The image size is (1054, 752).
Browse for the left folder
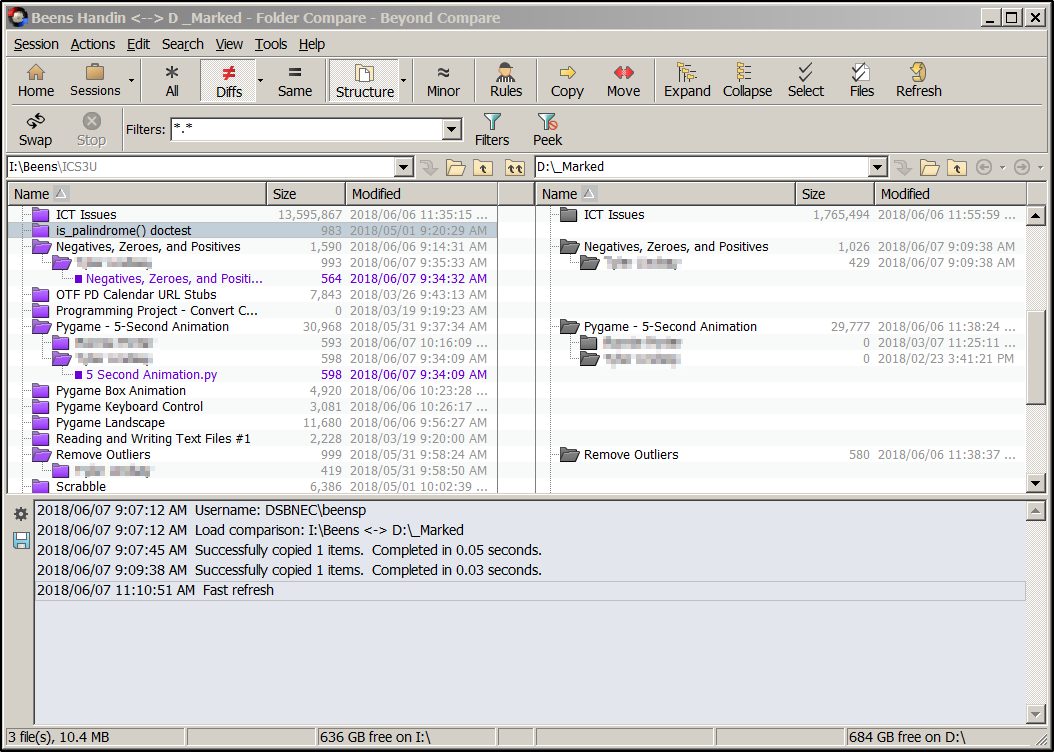pyautogui.click(x=456, y=167)
